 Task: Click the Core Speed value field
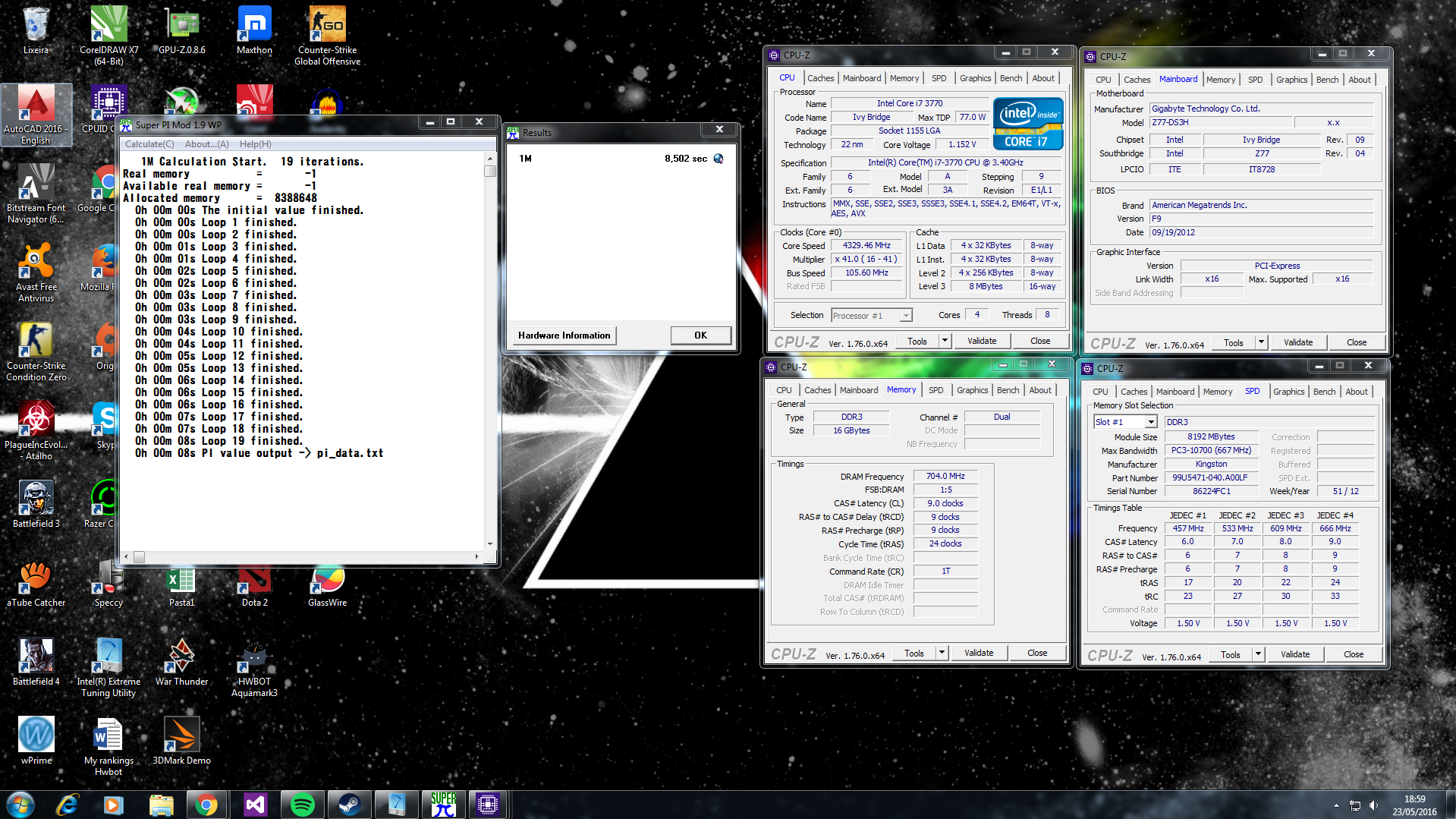coord(866,246)
